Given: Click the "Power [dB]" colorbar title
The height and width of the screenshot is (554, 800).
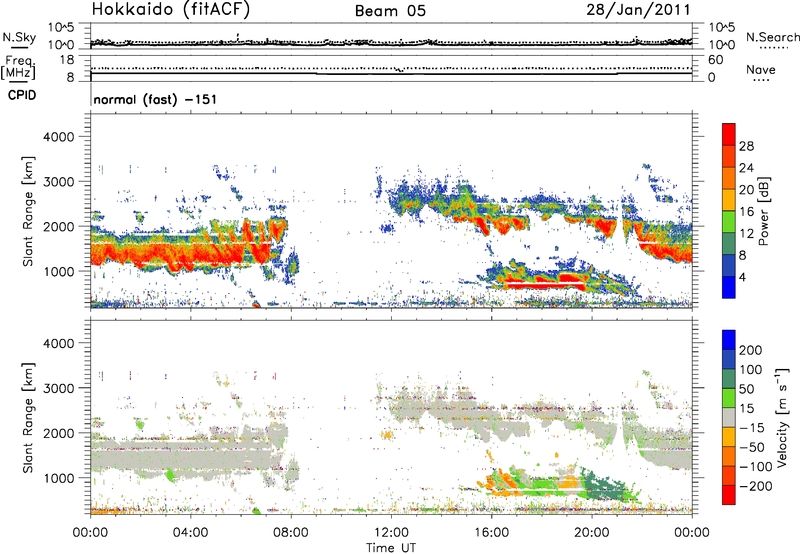Looking at the screenshot, I should (764, 211).
